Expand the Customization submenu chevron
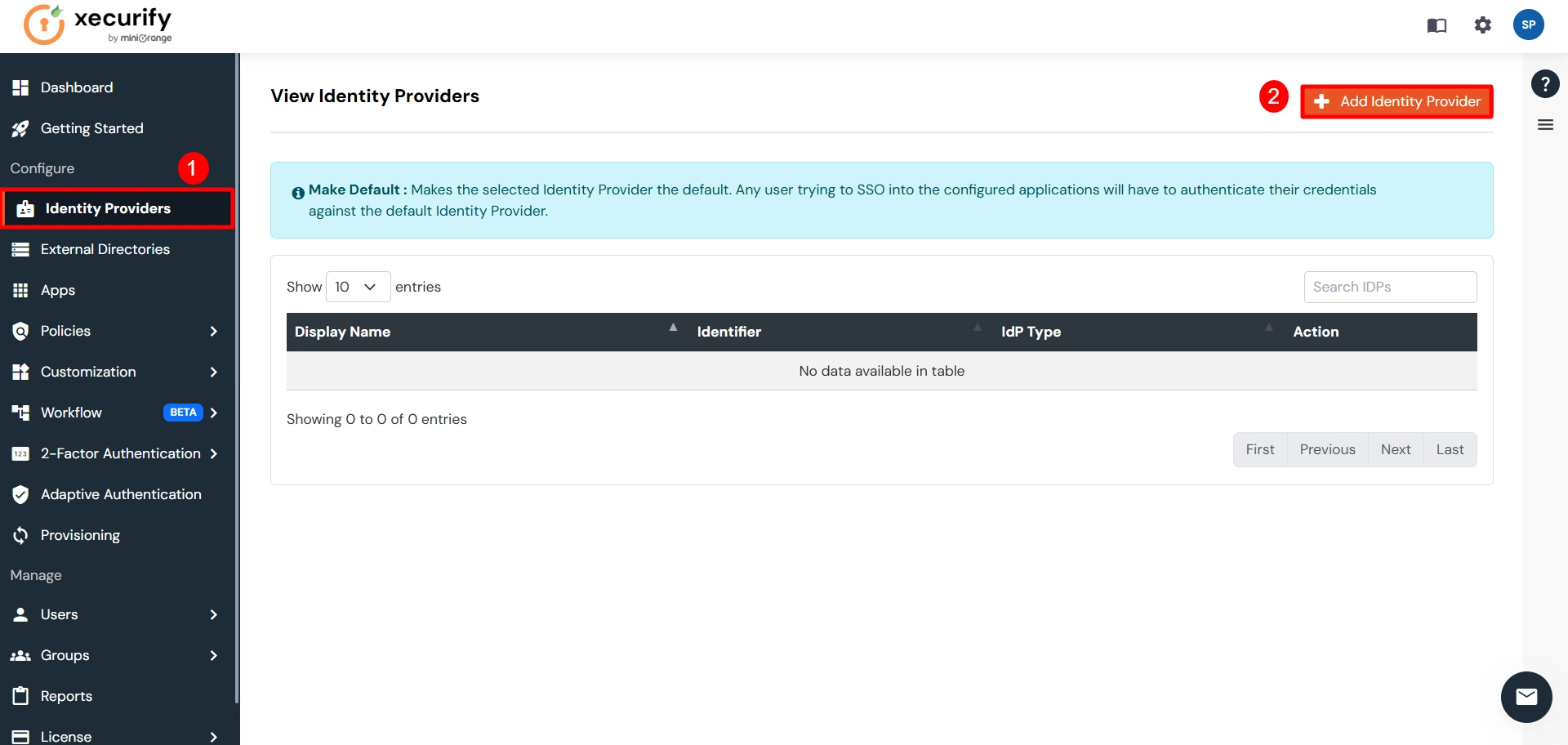 [x=213, y=372]
